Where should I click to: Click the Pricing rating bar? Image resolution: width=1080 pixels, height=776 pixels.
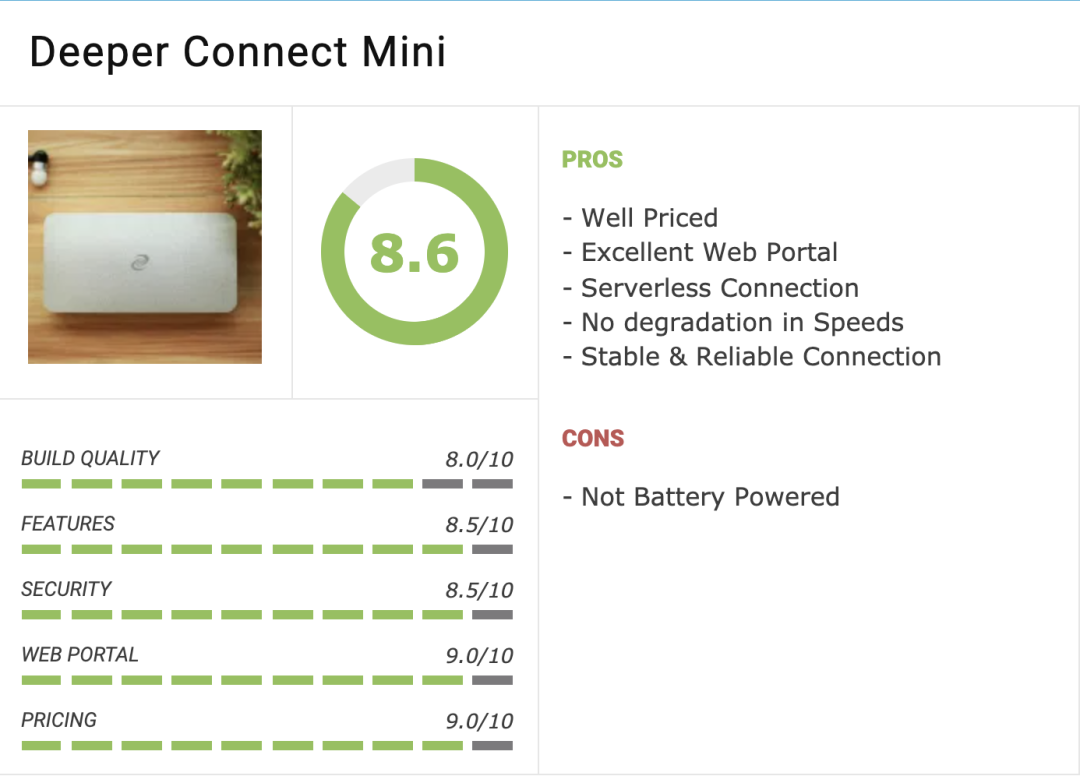267,745
